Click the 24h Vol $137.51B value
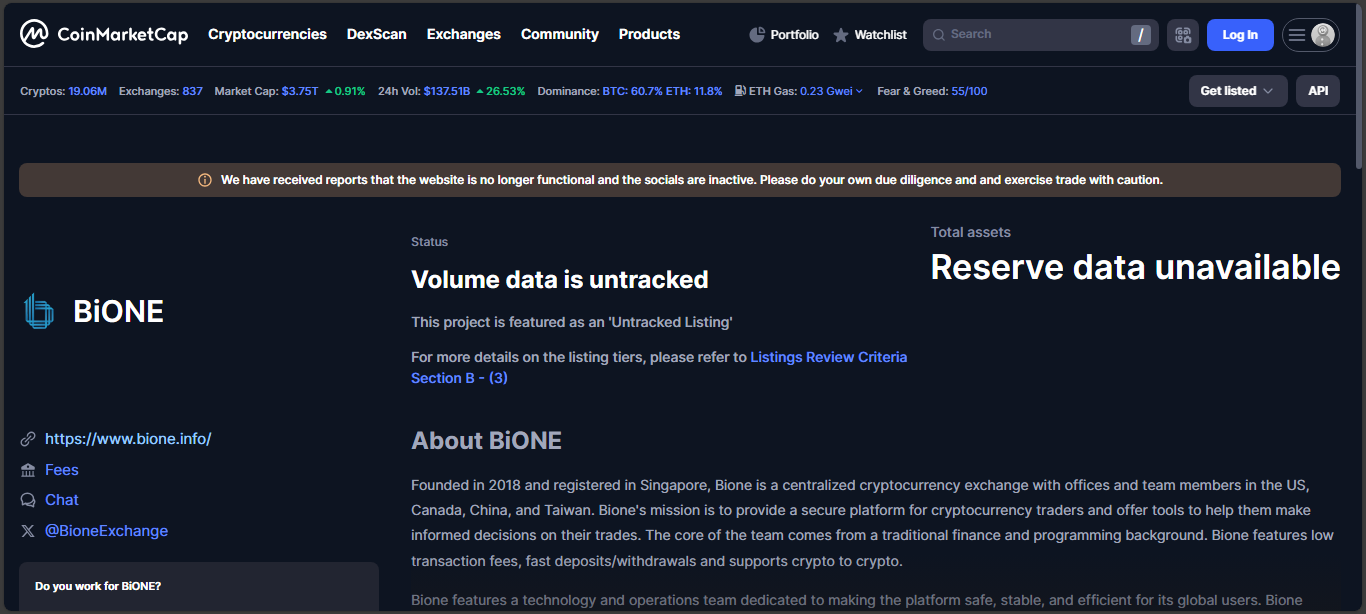The image size is (1366, 614). (x=447, y=91)
